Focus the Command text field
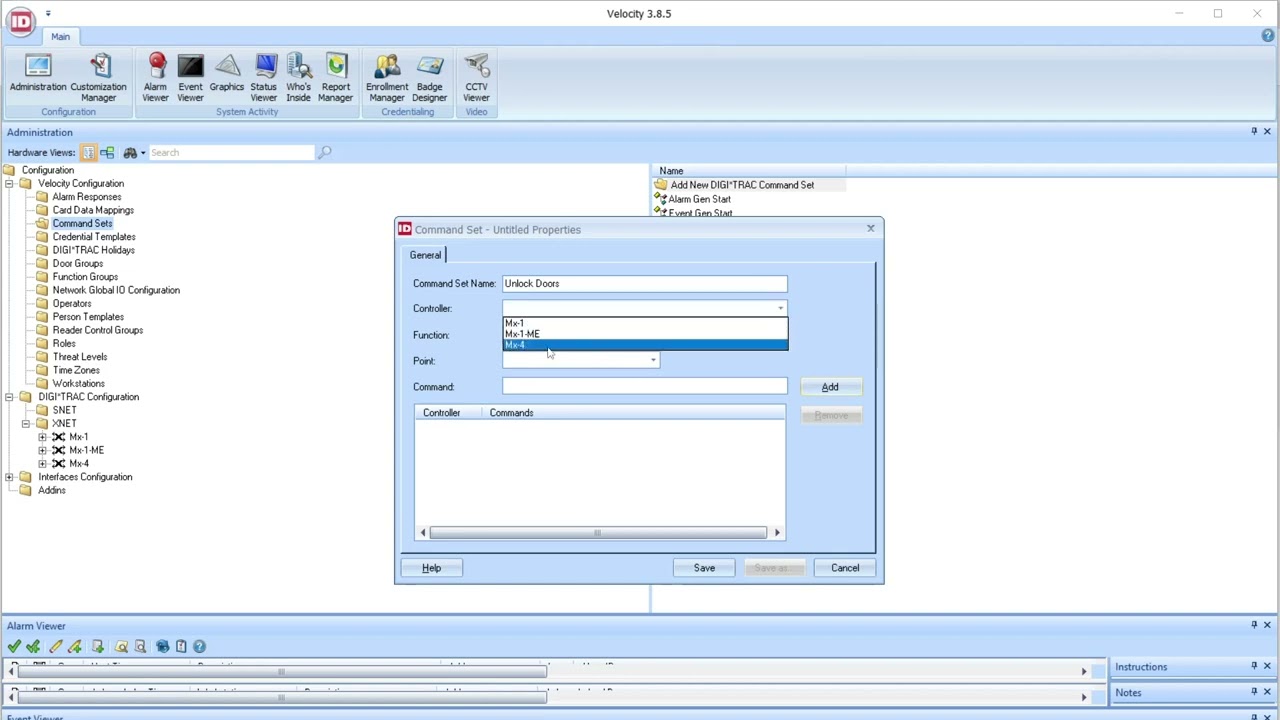This screenshot has width=1280, height=720. [x=645, y=387]
